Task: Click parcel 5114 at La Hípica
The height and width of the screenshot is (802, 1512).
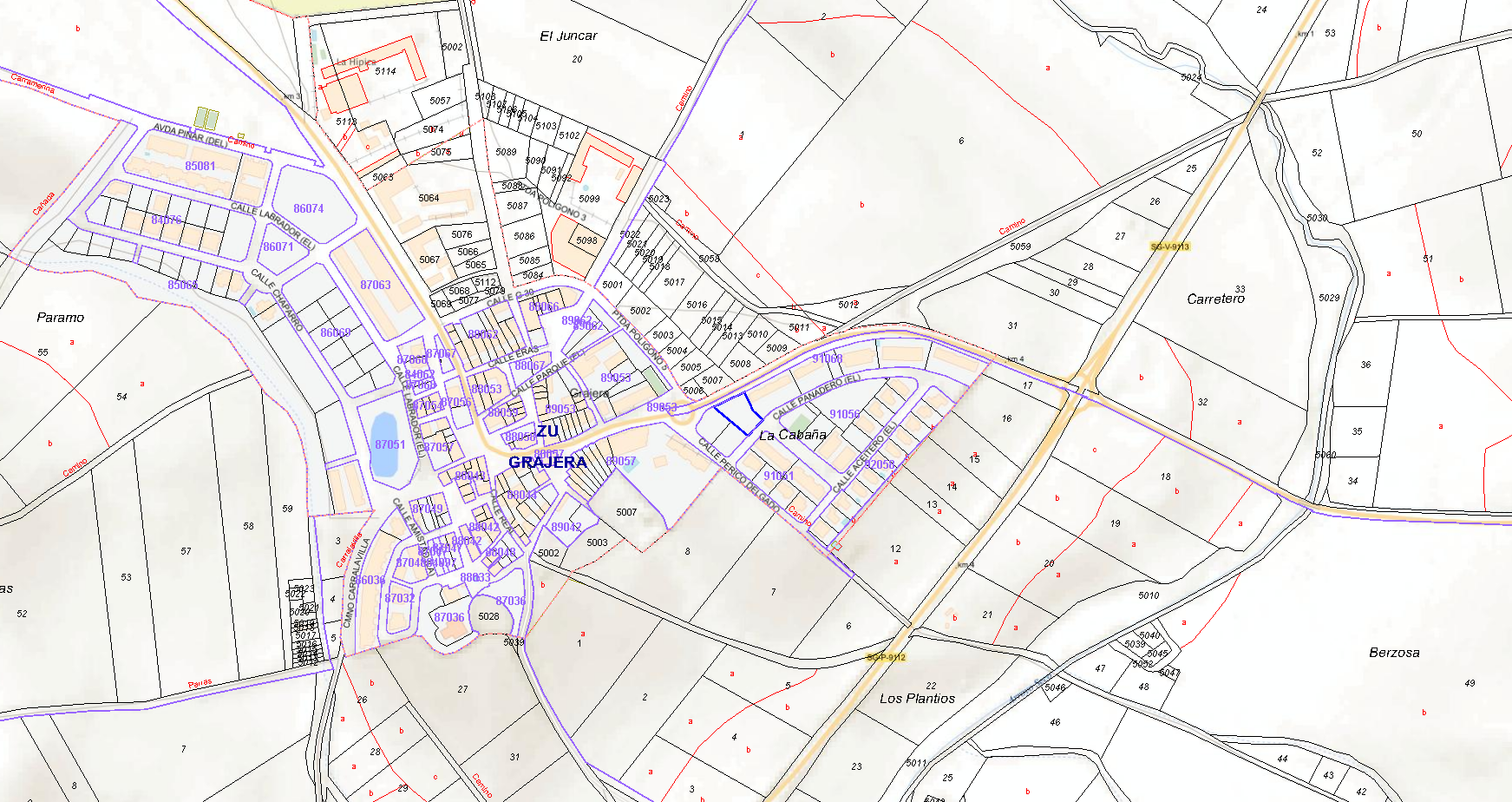Action: click(x=385, y=71)
